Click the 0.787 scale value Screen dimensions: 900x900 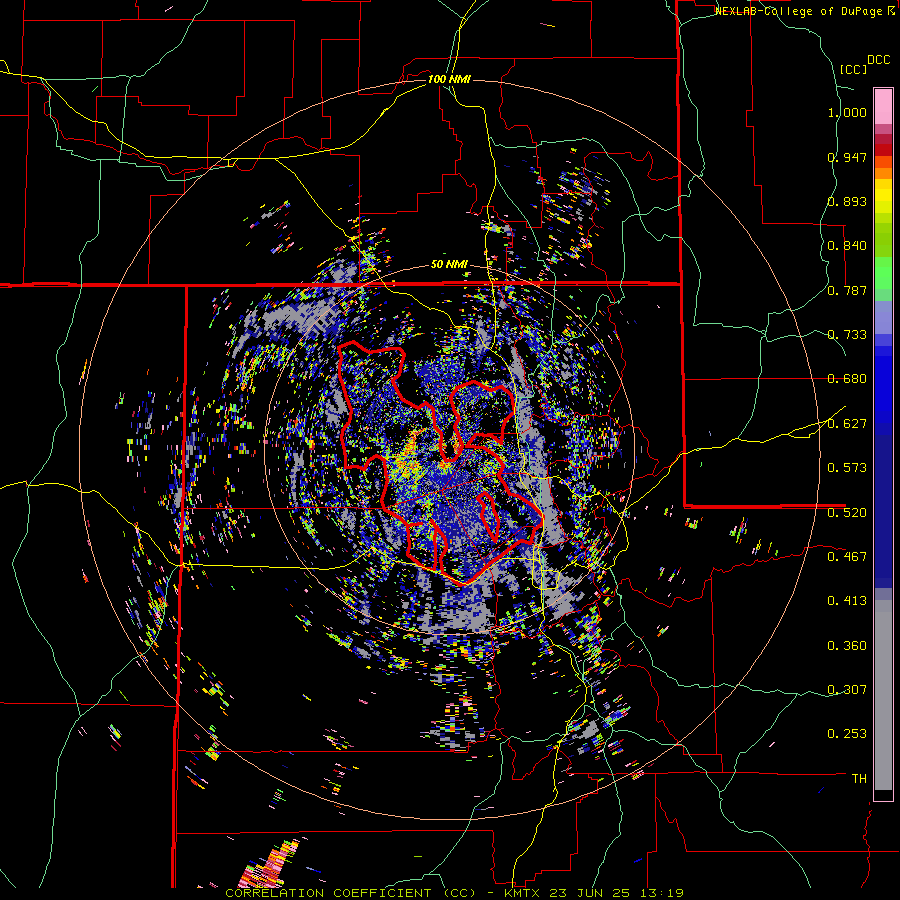(847, 290)
